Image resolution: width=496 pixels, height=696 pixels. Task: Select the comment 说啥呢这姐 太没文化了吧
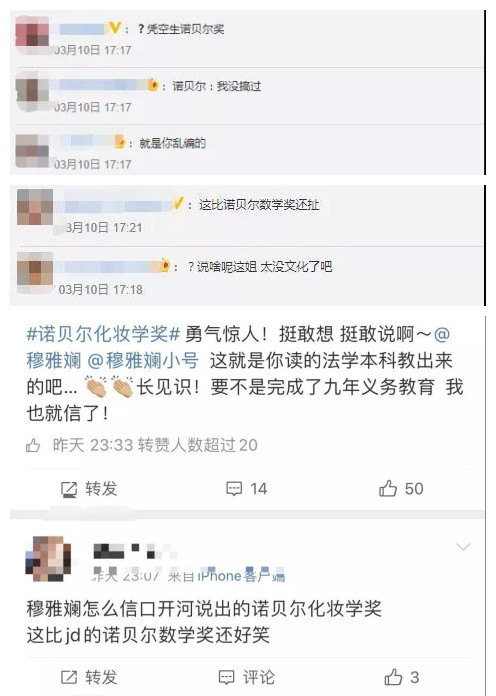tap(260, 266)
